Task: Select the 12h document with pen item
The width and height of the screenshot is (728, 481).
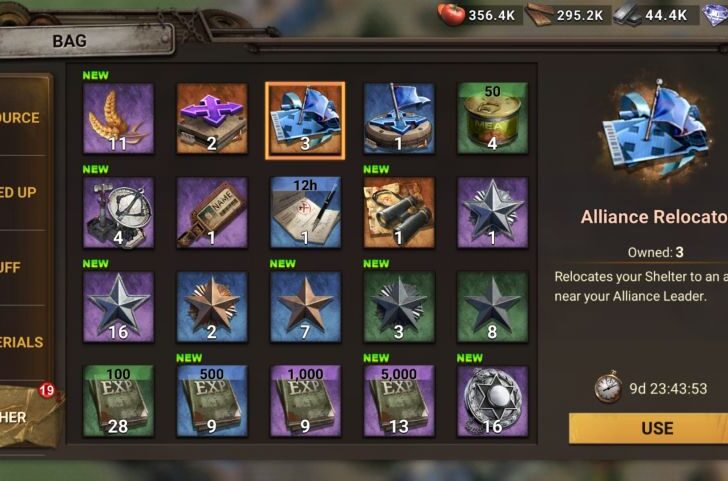Action: 306,213
